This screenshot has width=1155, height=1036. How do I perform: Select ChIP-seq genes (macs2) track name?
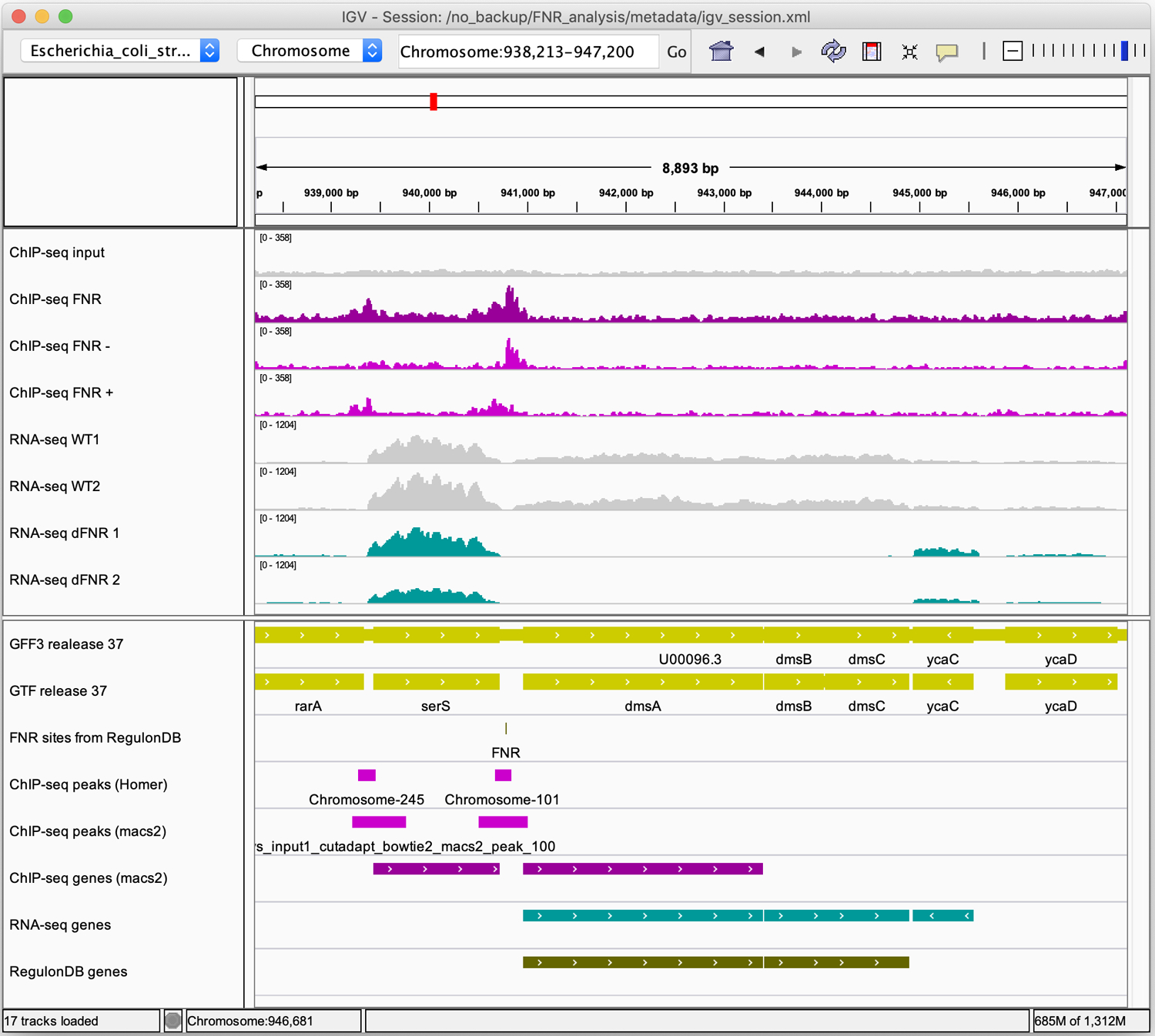[89, 878]
